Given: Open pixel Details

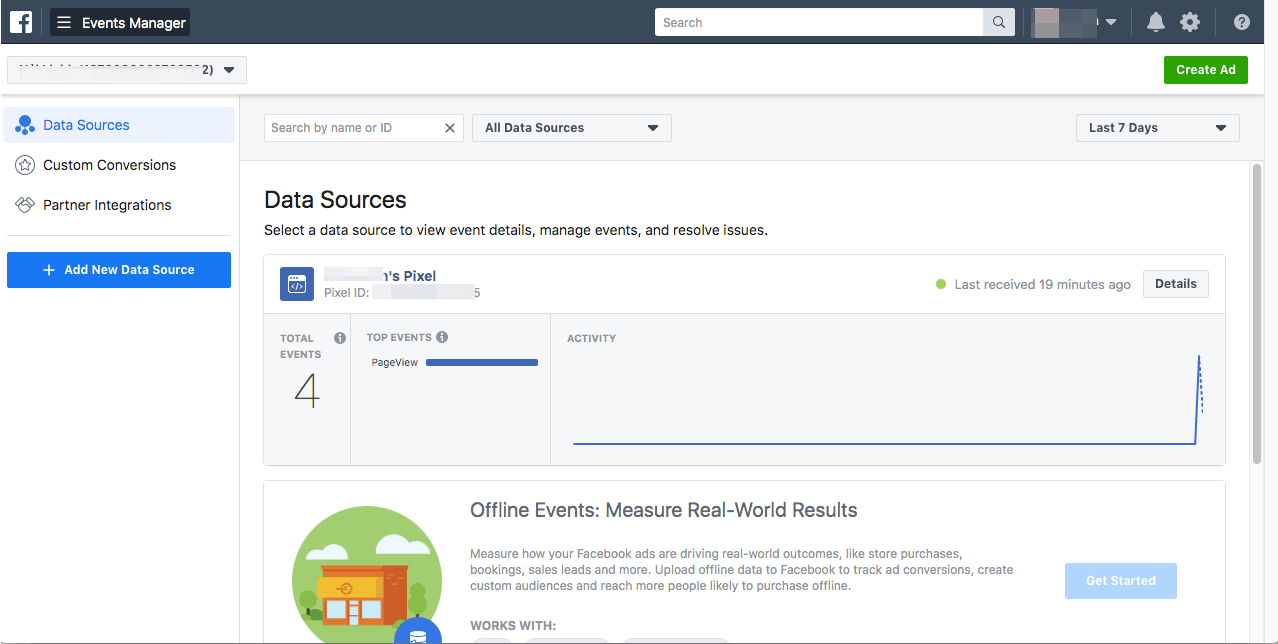Looking at the screenshot, I should [x=1176, y=284].
